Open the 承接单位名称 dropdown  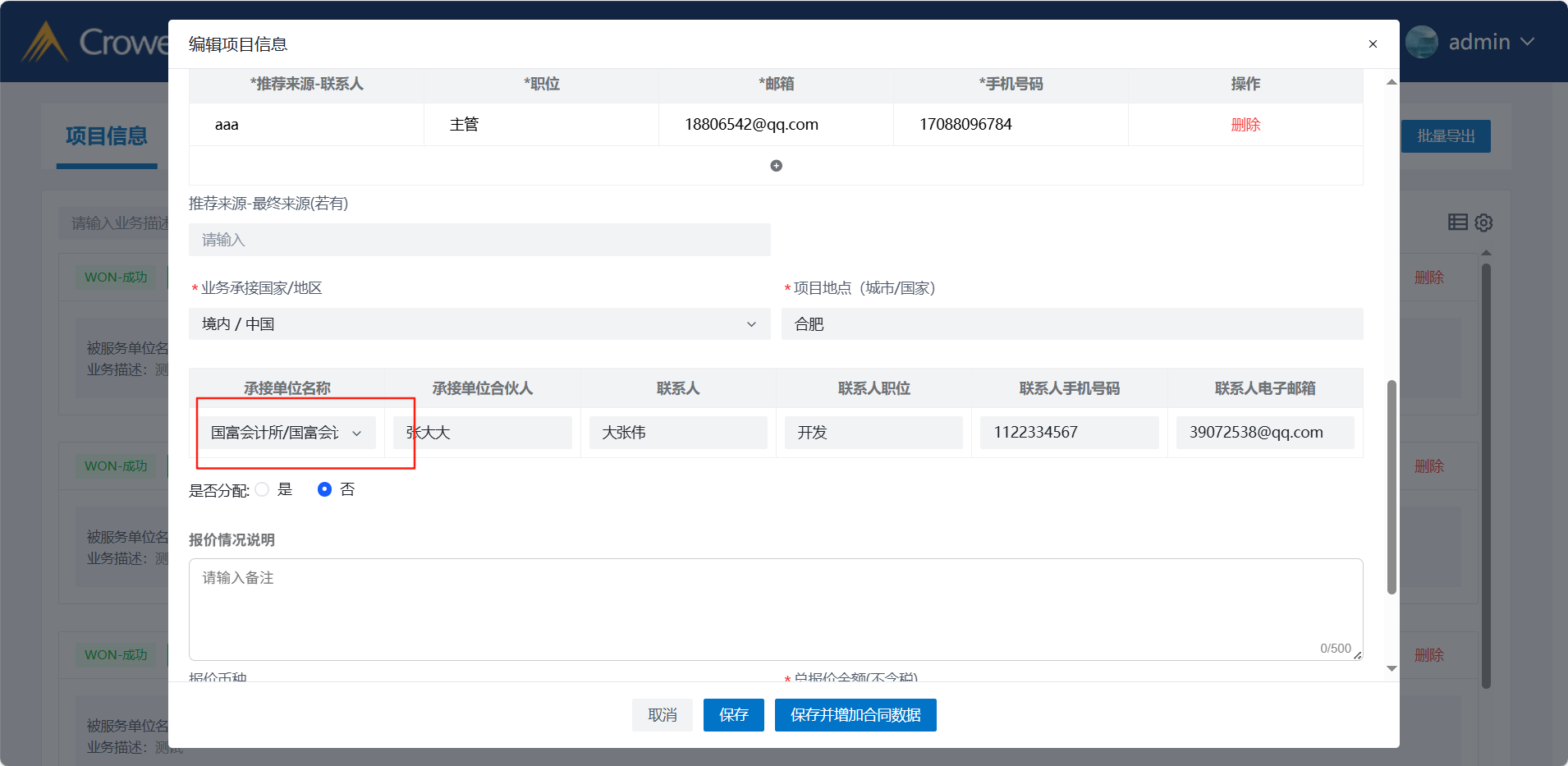[287, 433]
